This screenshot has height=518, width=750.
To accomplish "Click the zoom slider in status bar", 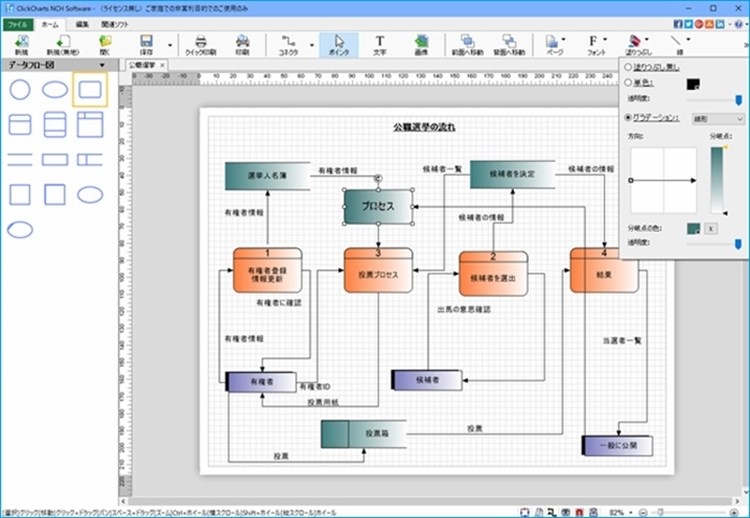I will coord(689,512).
